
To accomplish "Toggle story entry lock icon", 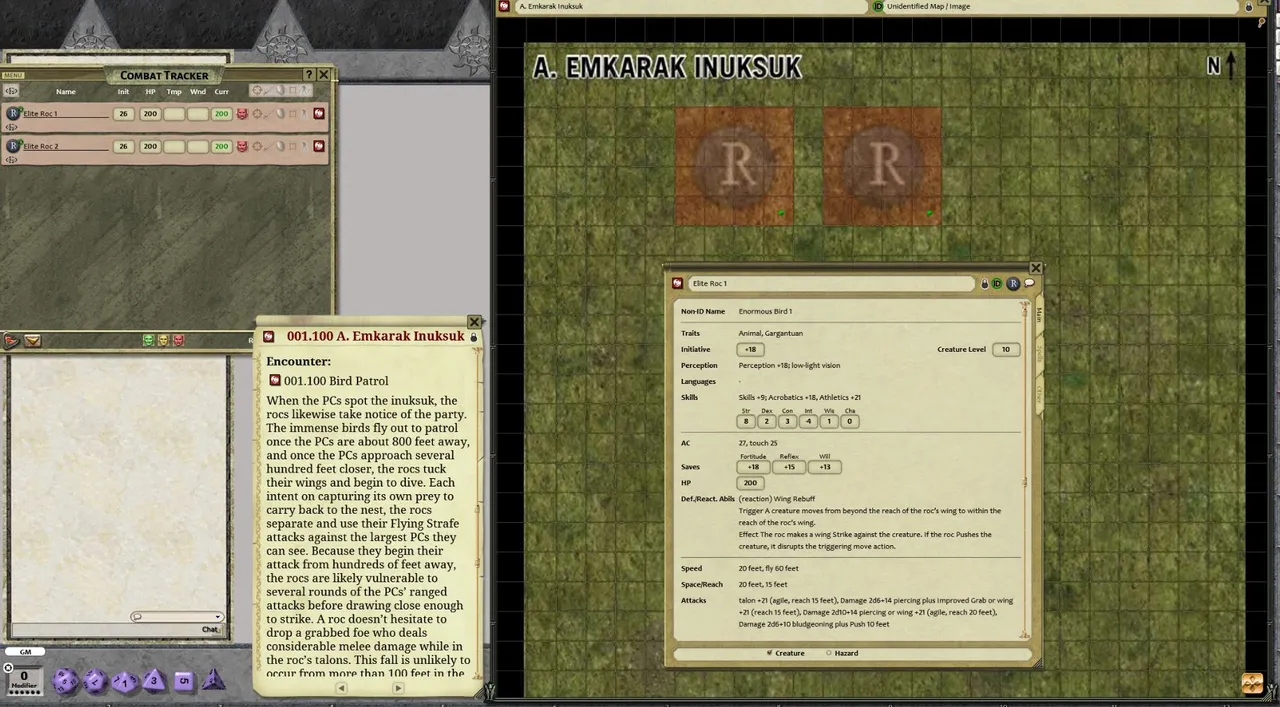I will pyautogui.click(x=474, y=337).
